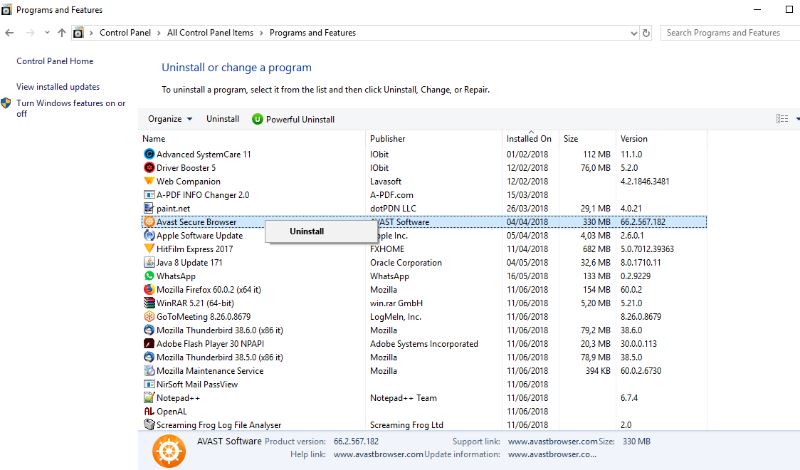This screenshot has height=470, width=800.
Task: Open the view options icon
Action: click(x=782, y=119)
